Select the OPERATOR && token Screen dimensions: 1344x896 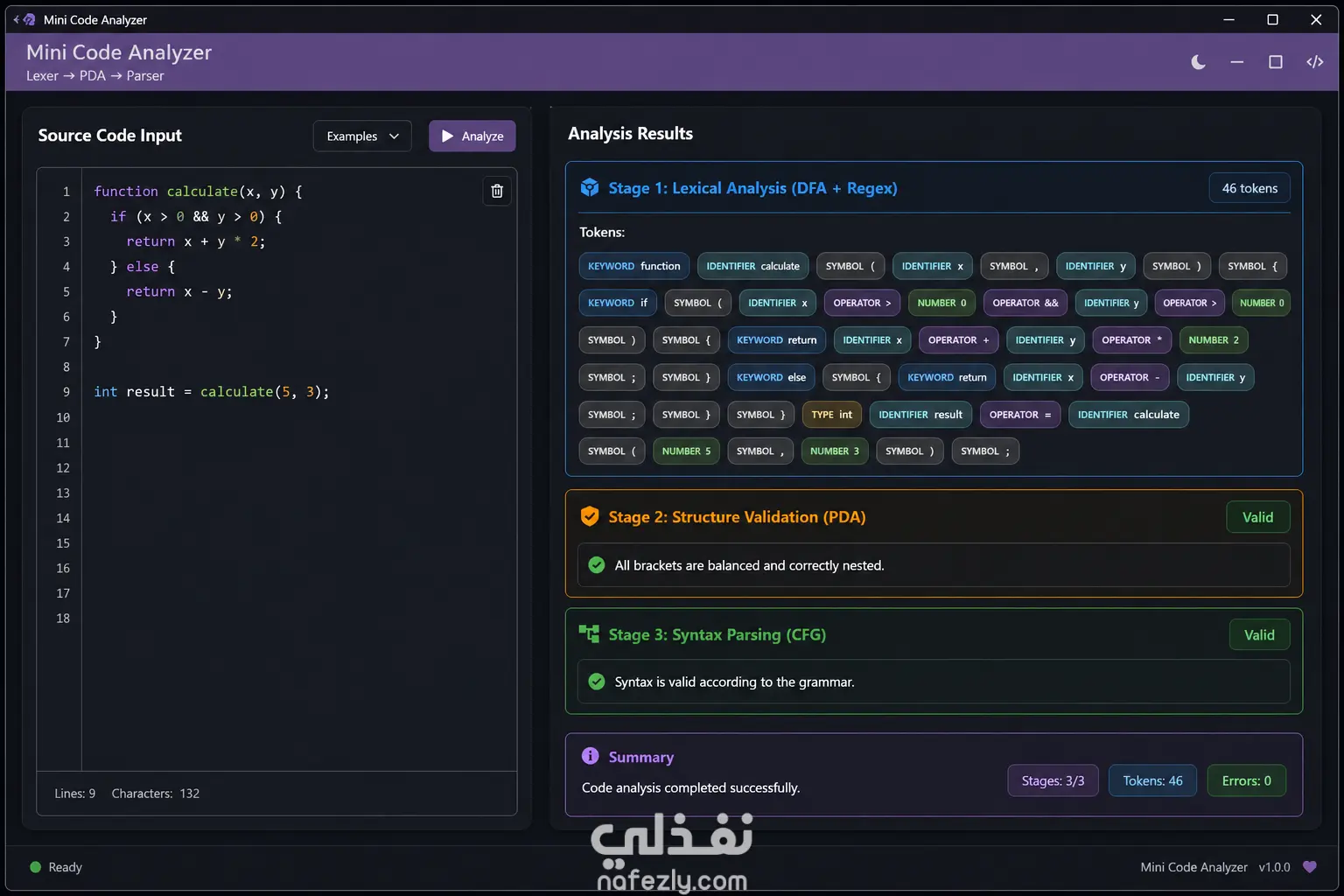click(x=1025, y=303)
